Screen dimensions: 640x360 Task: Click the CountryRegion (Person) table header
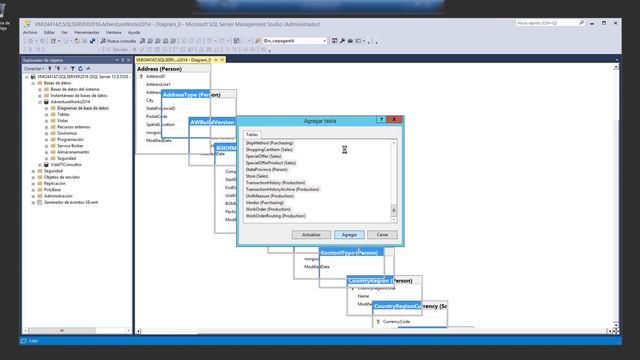point(384,281)
